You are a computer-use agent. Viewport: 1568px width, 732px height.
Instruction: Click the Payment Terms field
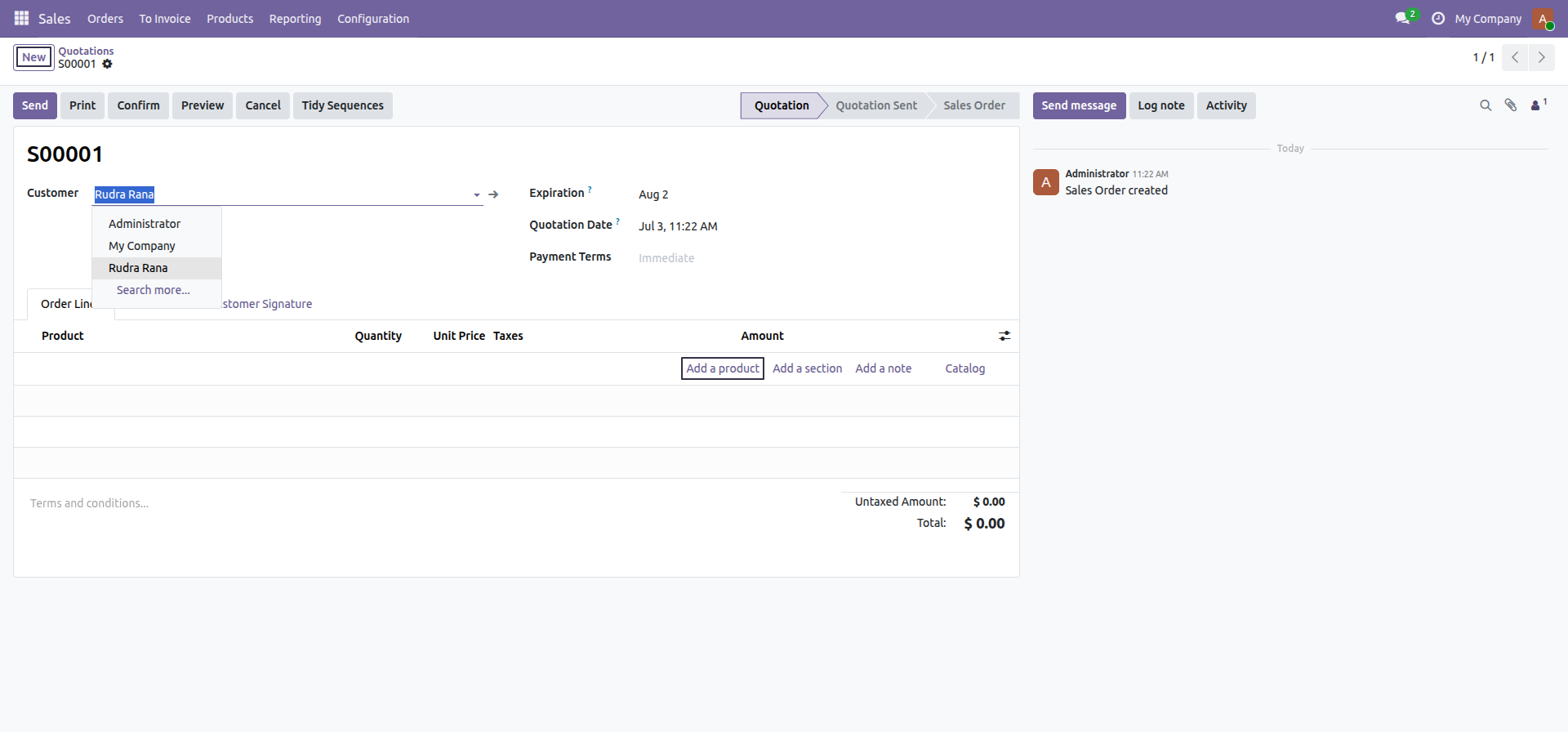click(x=821, y=258)
